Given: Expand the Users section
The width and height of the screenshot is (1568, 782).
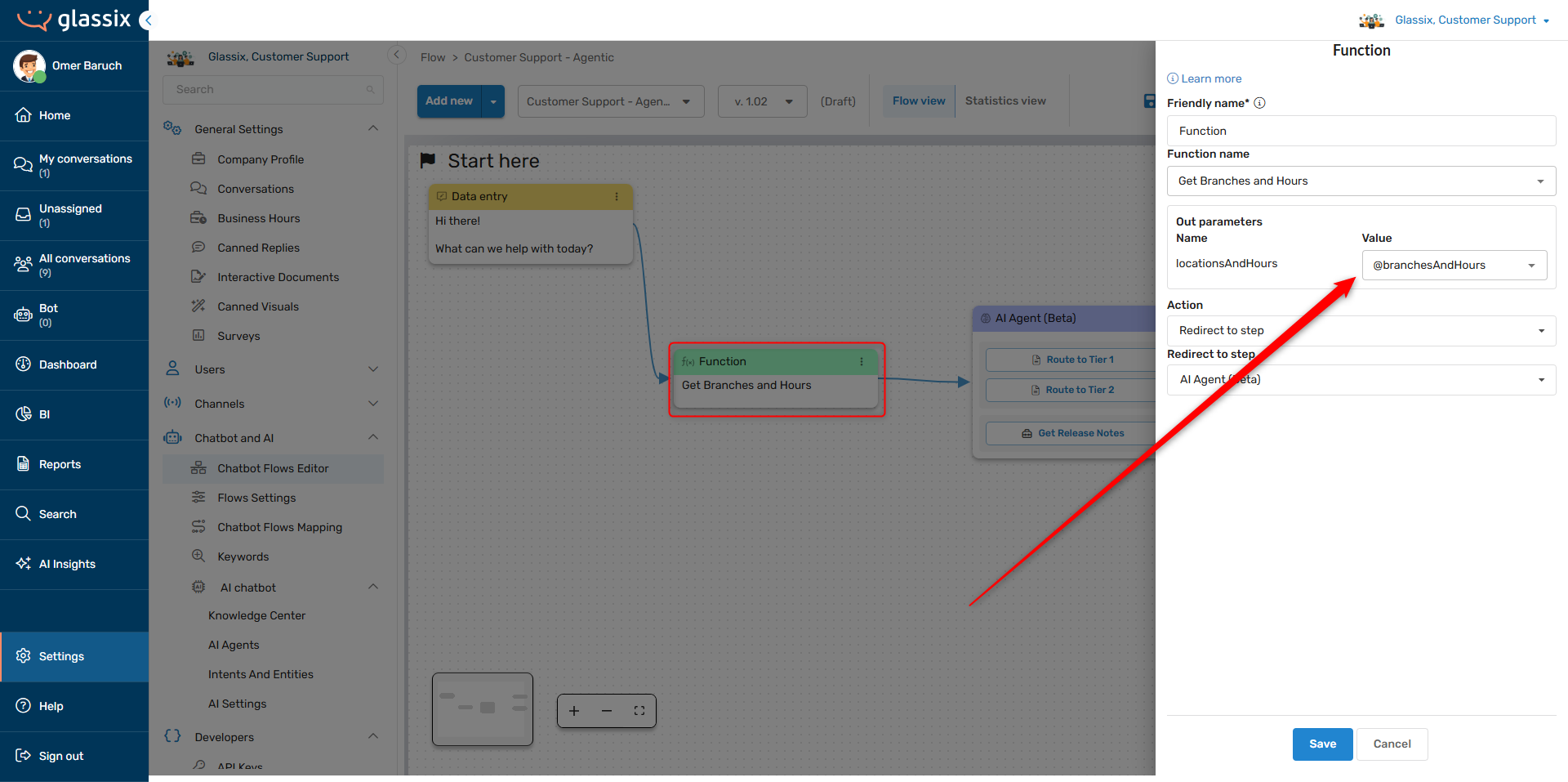Looking at the screenshot, I should [x=373, y=369].
